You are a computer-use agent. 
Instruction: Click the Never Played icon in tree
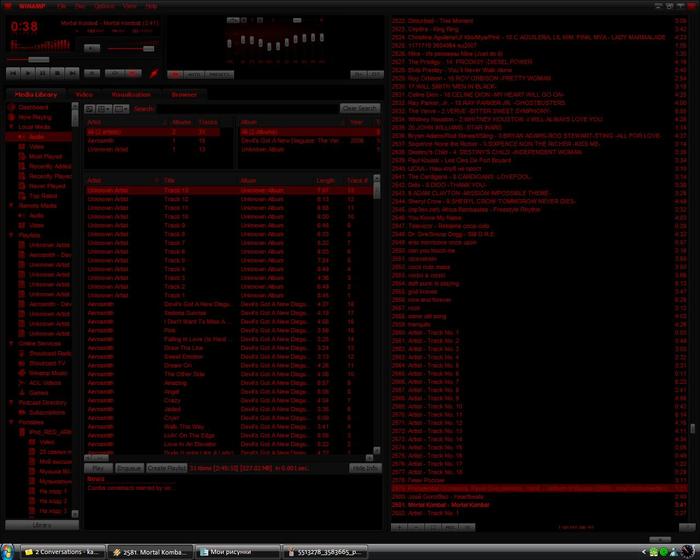[x=21, y=186]
